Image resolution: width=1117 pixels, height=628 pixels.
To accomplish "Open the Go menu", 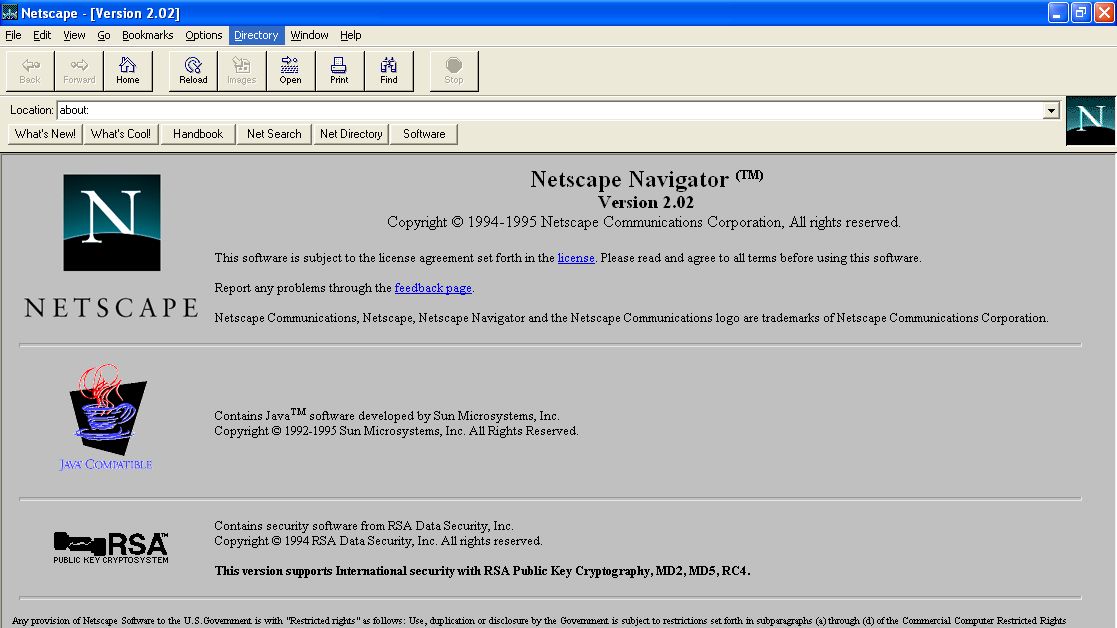I will pyautogui.click(x=104, y=35).
